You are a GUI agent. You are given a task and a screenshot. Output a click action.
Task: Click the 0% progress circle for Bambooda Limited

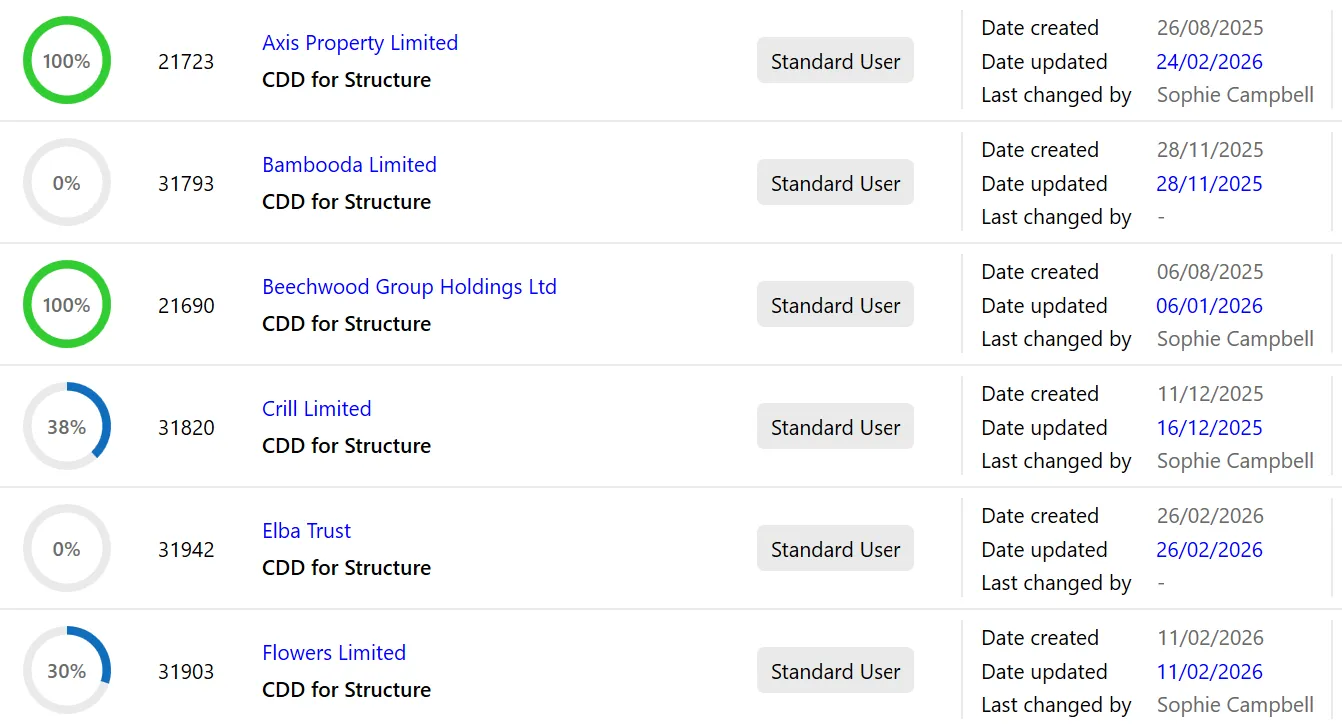point(66,182)
